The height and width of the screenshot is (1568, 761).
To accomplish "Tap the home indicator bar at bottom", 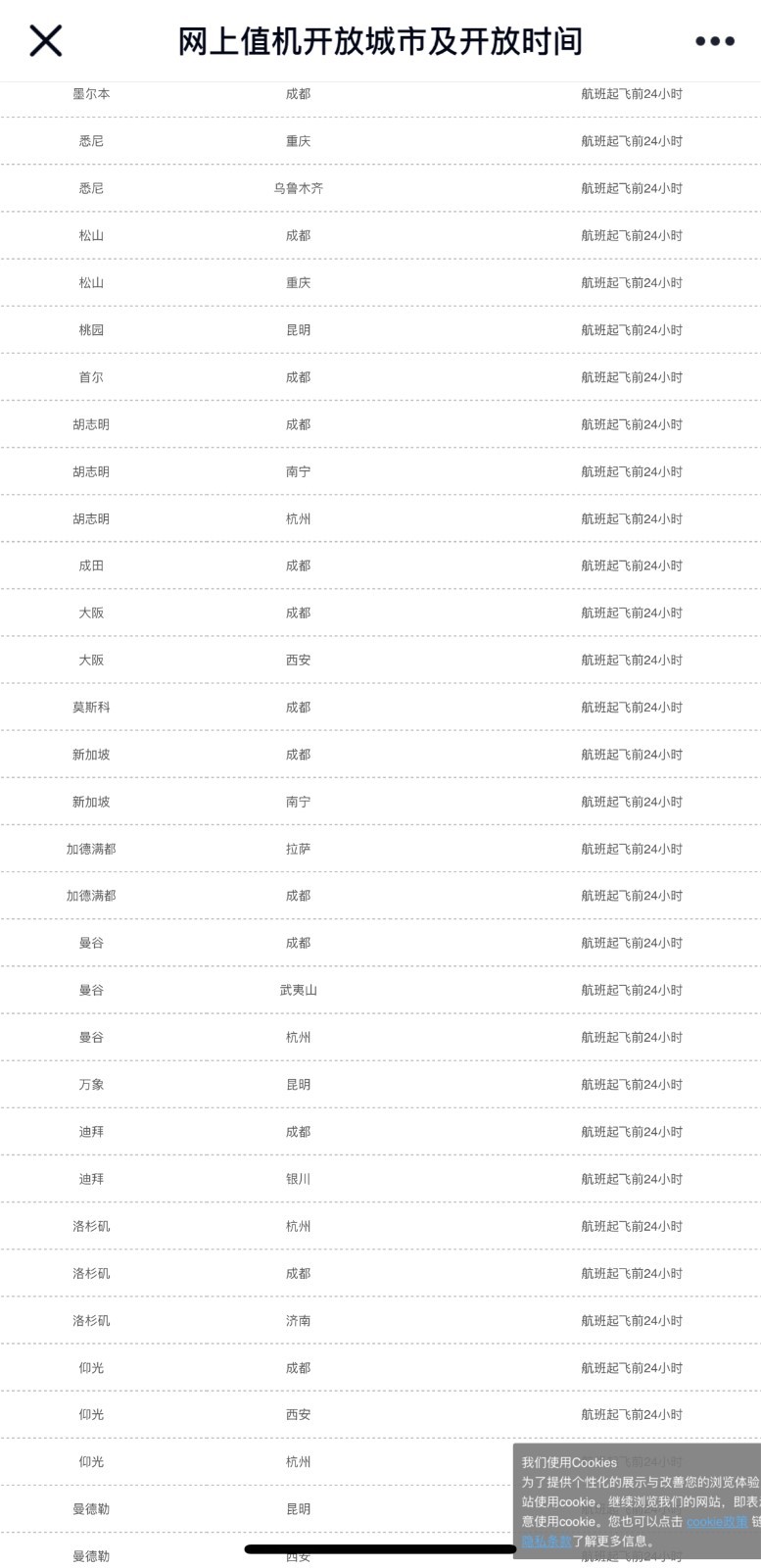I will tap(380, 1549).
